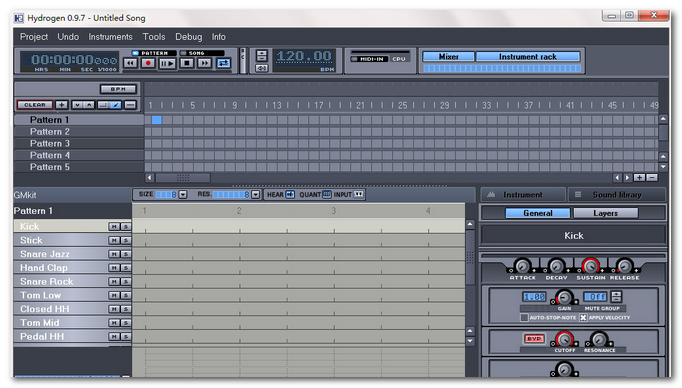Click the rewind transport button
Image resolution: width=682 pixels, height=388 pixels.
coord(130,63)
